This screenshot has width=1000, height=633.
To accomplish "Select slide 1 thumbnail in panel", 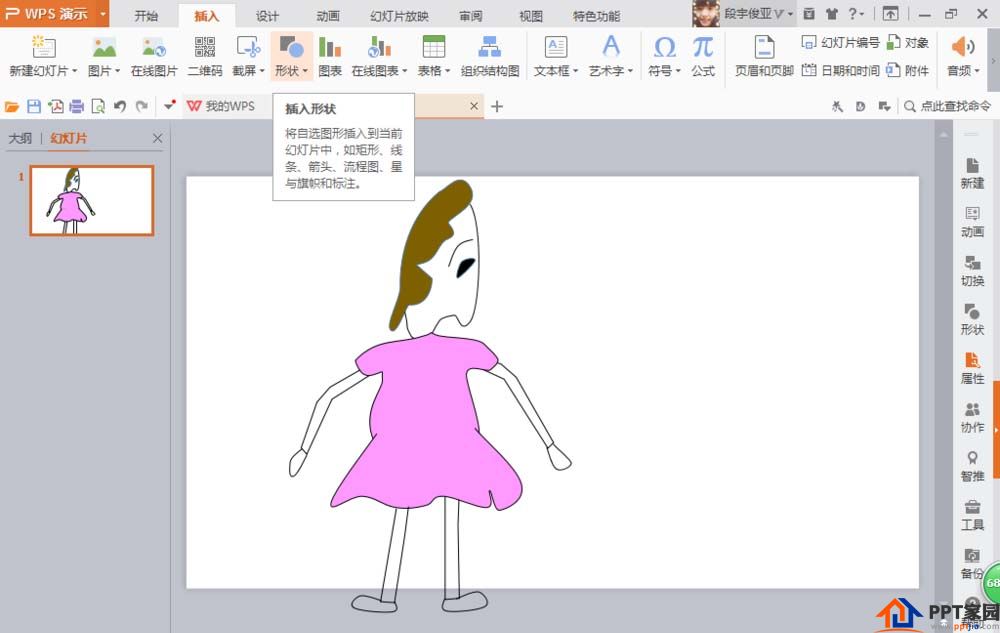I will [x=92, y=200].
